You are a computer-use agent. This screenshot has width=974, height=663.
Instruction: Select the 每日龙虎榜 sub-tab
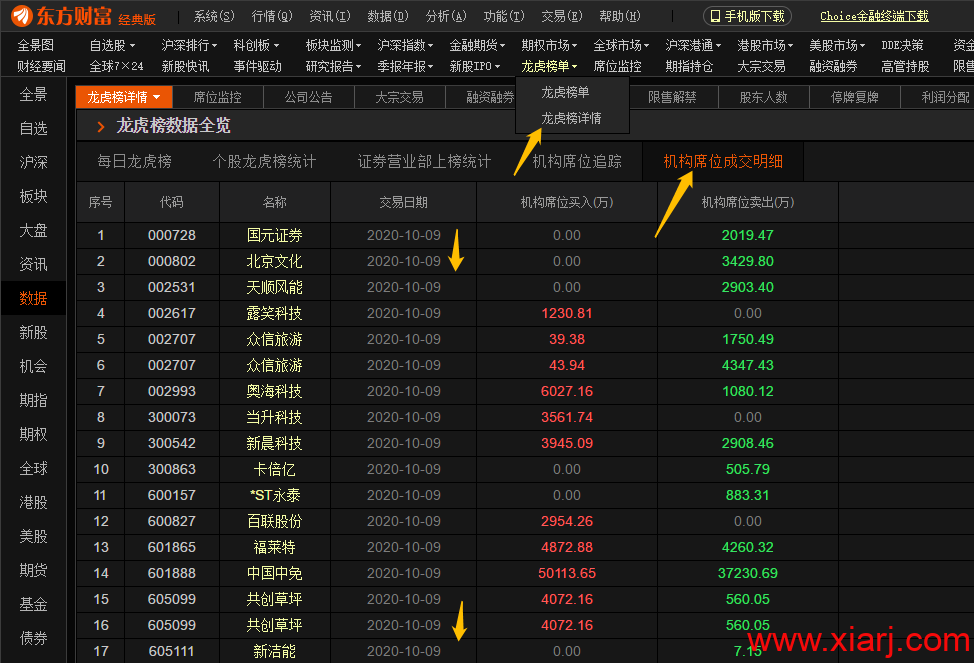(134, 162)
